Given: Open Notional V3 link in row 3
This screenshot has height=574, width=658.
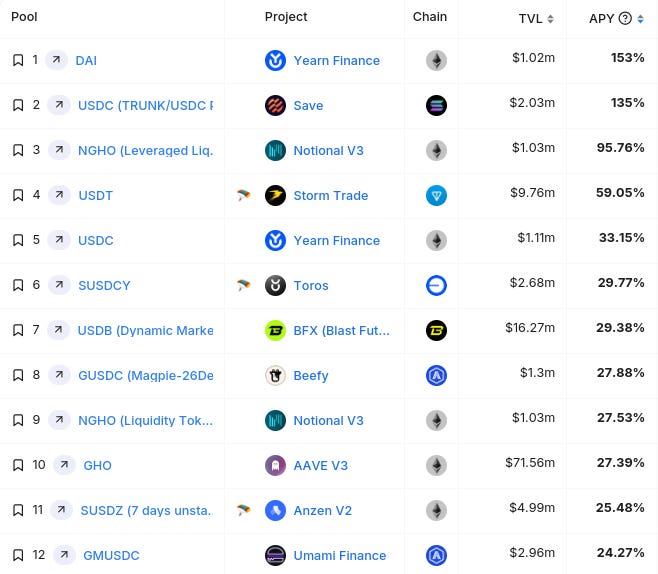Looking at the screenshot, I should pyautogui.click(x=328, y=150).
